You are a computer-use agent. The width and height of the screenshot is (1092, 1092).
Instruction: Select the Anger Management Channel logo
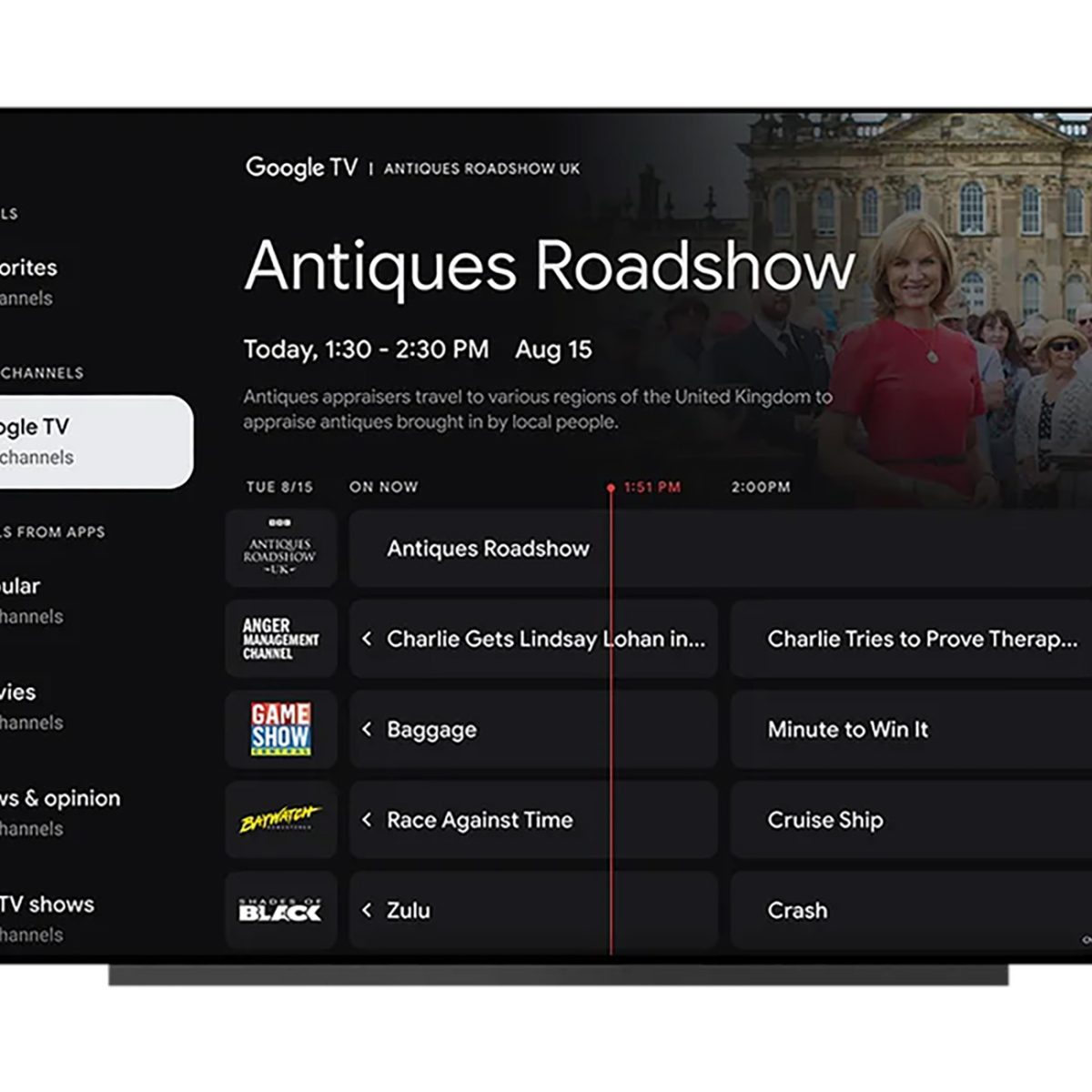pyautogui.click(x=280, y=639)
